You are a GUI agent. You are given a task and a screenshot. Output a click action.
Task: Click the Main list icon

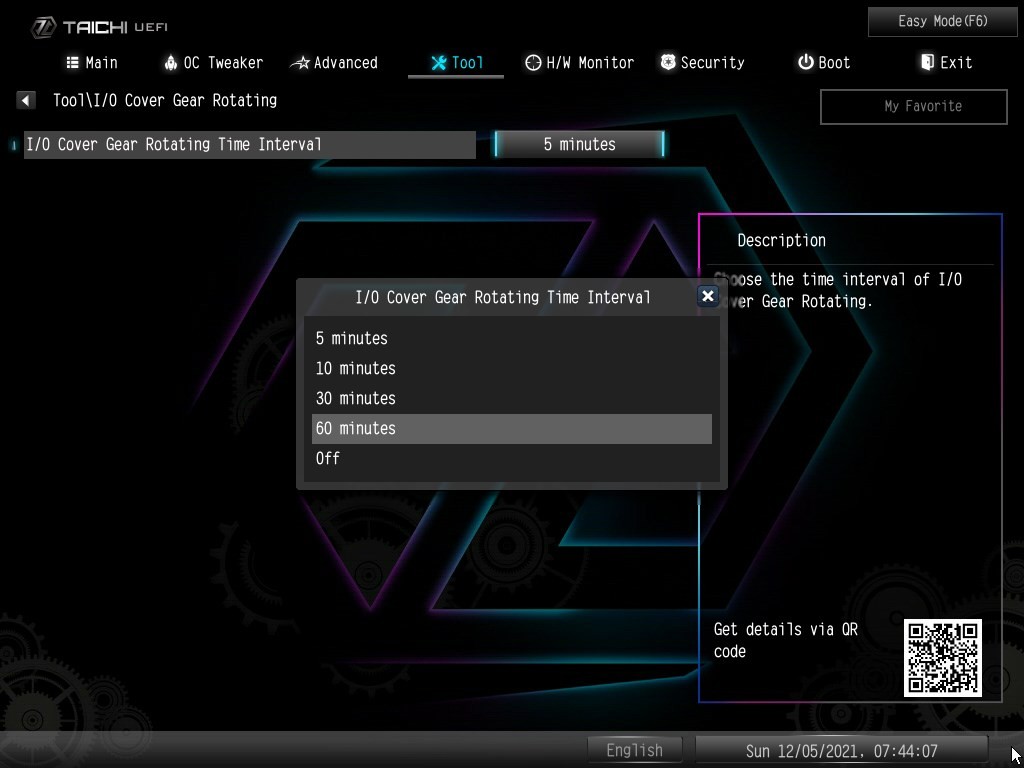[72, 63]
